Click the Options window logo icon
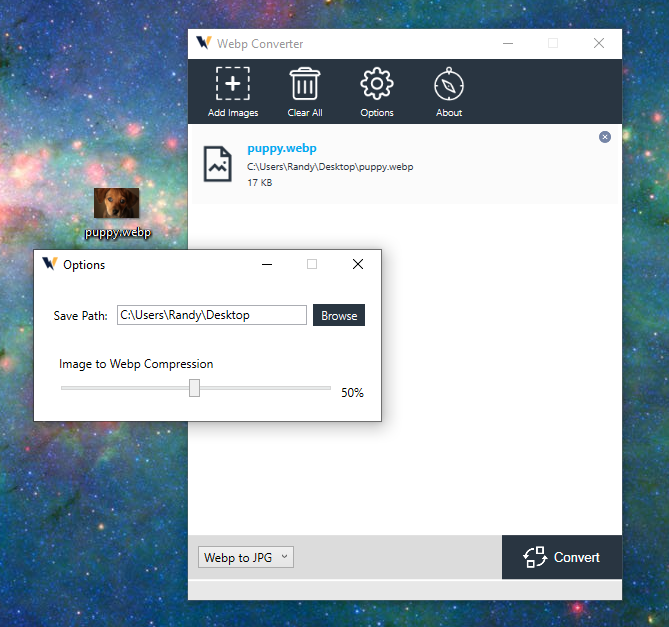This screenshot has width=669, height=627. (x=50, y=264)
